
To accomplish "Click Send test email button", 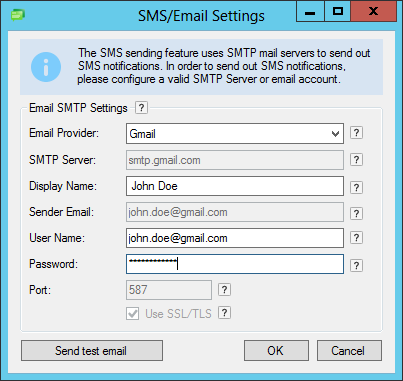I will click(92, 351).
